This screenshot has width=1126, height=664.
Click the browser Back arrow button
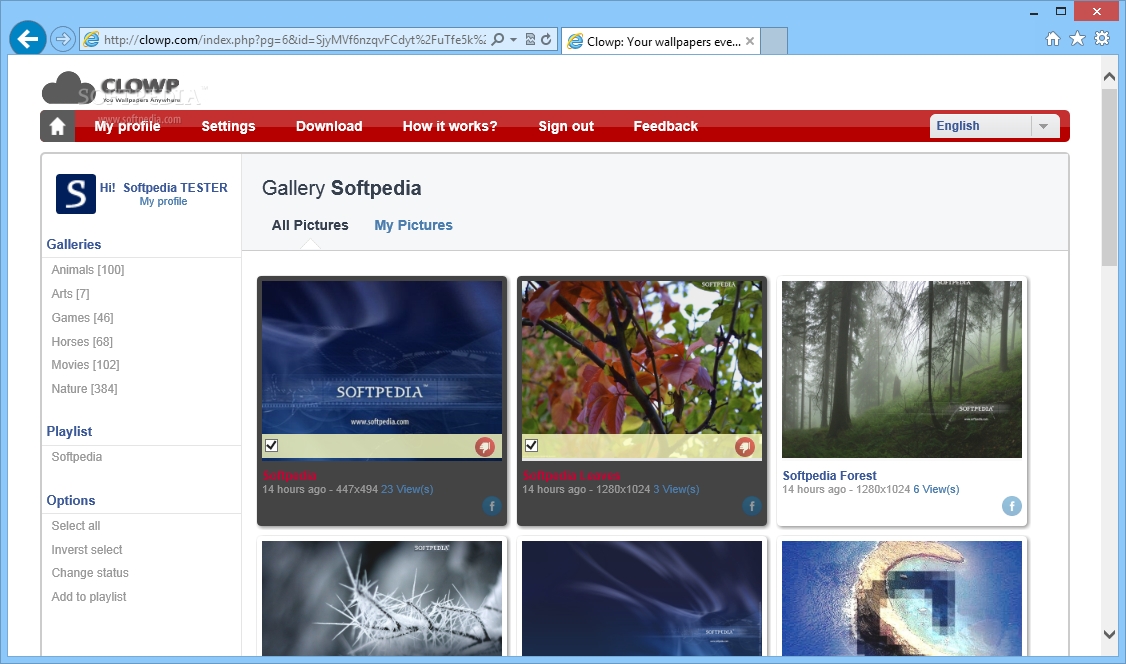pos(28,39)
